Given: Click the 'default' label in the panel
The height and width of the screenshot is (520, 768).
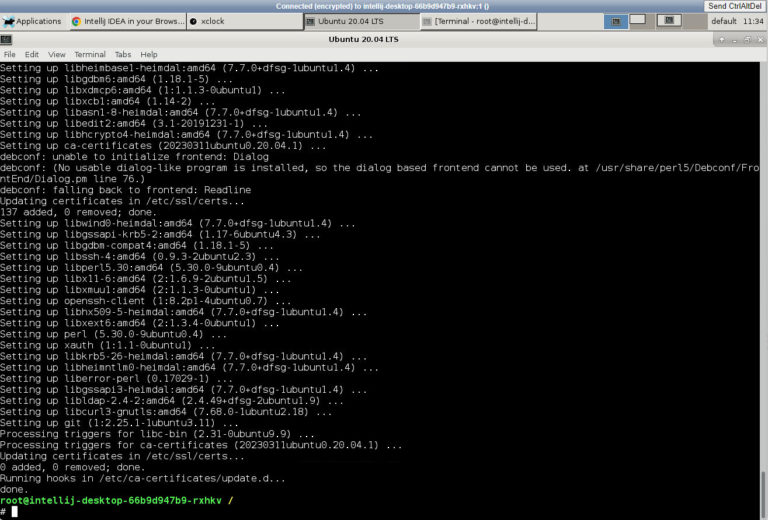Looking at the screenshot, I should point(723,22).
